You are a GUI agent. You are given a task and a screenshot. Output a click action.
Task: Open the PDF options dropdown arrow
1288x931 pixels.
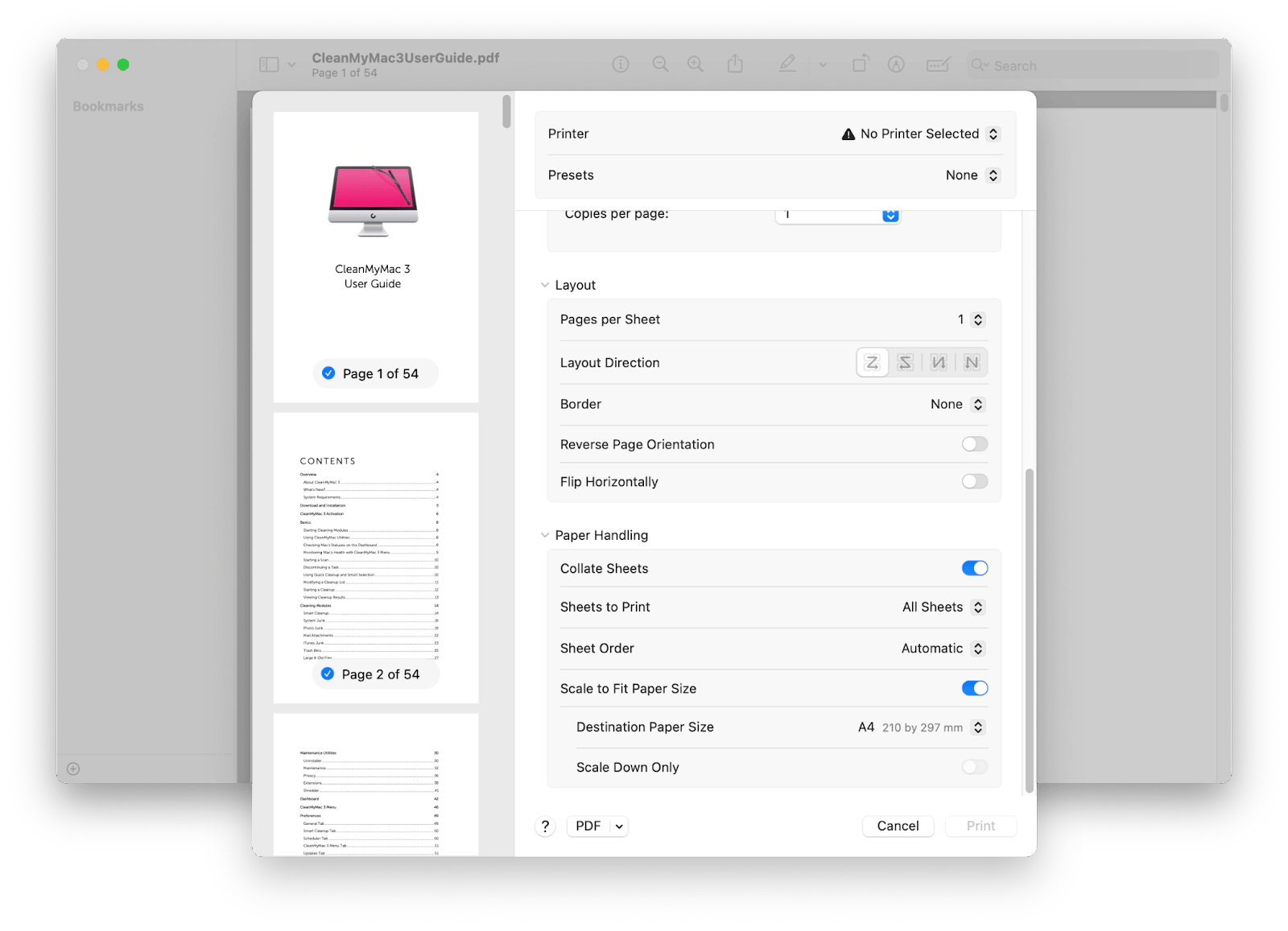(619, 826)
